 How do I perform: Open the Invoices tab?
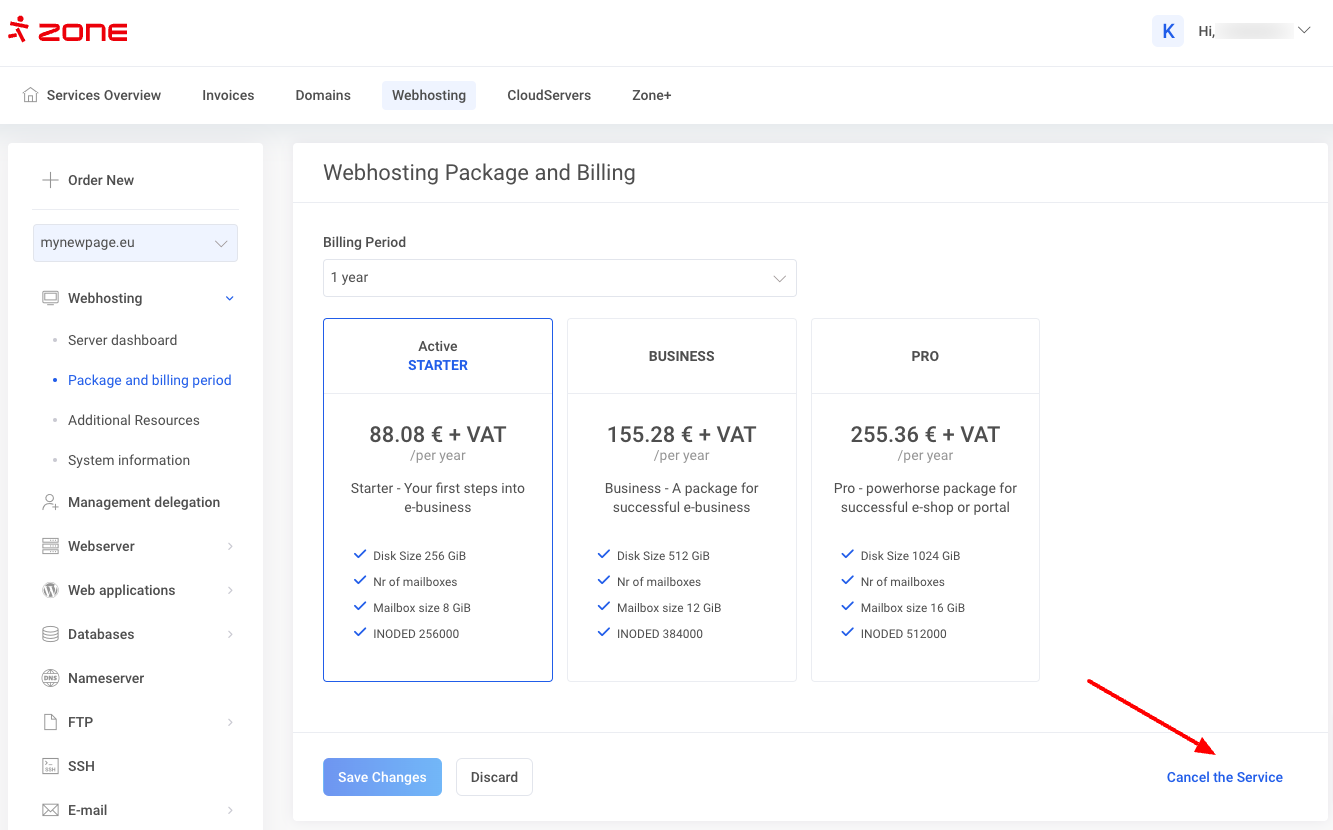tap(228, 95)
